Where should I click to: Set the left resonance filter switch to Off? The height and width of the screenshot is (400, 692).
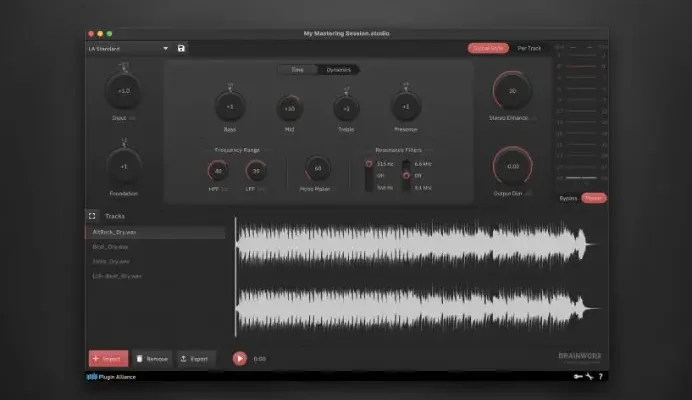point(367,175)
